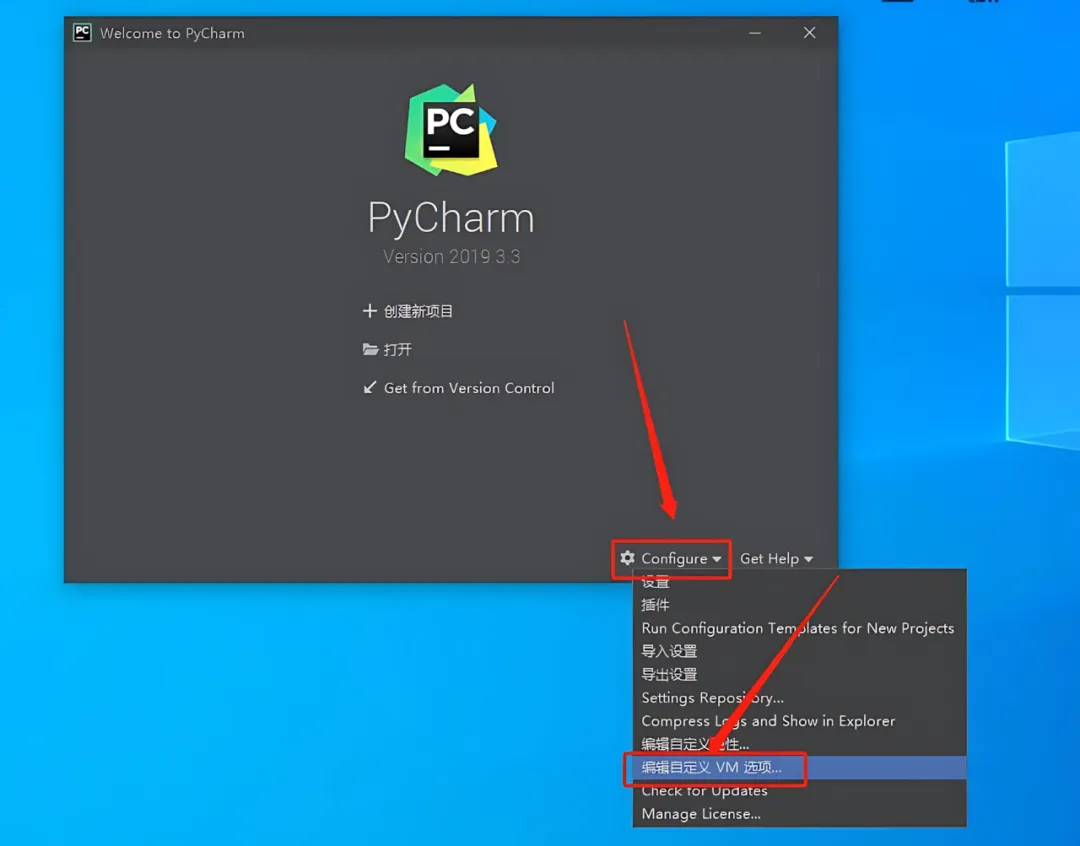Select Compress Logs and Show in Explorer
This screenshot has height=846, width=1080.
tap(799, 721)
